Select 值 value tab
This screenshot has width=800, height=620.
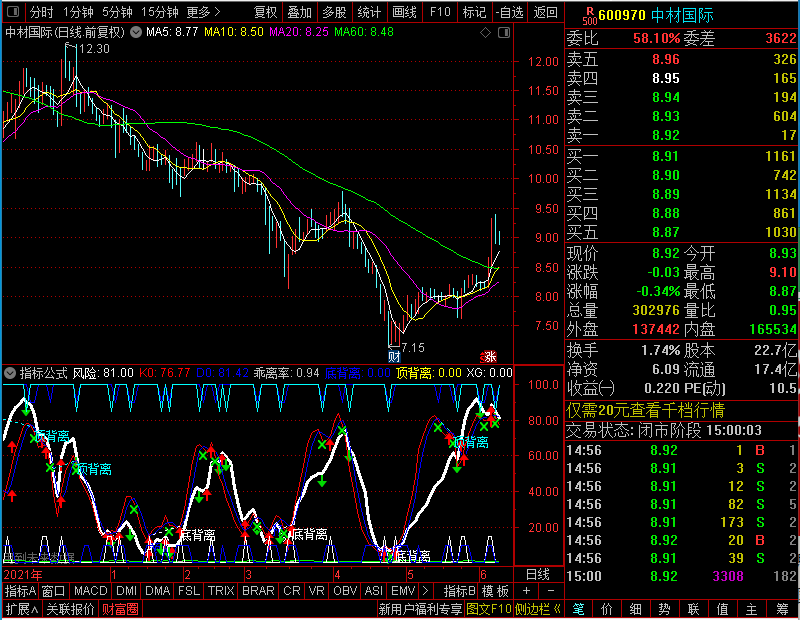click(x=722, y=609)
